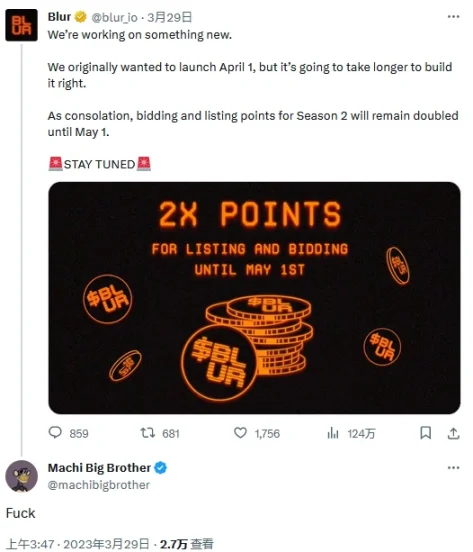Click the 2.7万 查看 view count
Image resolution: width=473 pixels, height=552 pixels.
(187, 544)
